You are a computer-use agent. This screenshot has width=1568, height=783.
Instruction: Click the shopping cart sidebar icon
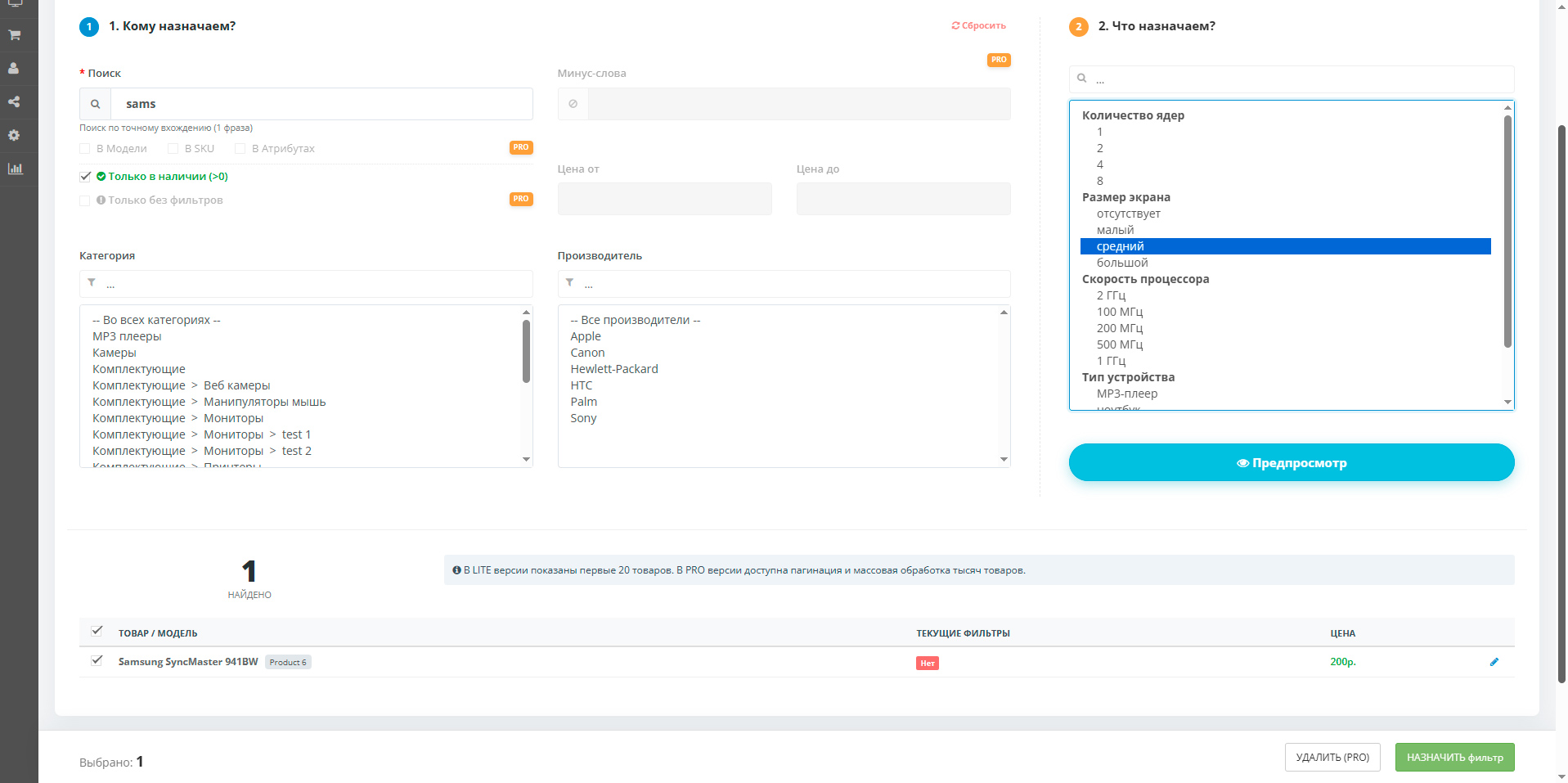click(14, 35)
